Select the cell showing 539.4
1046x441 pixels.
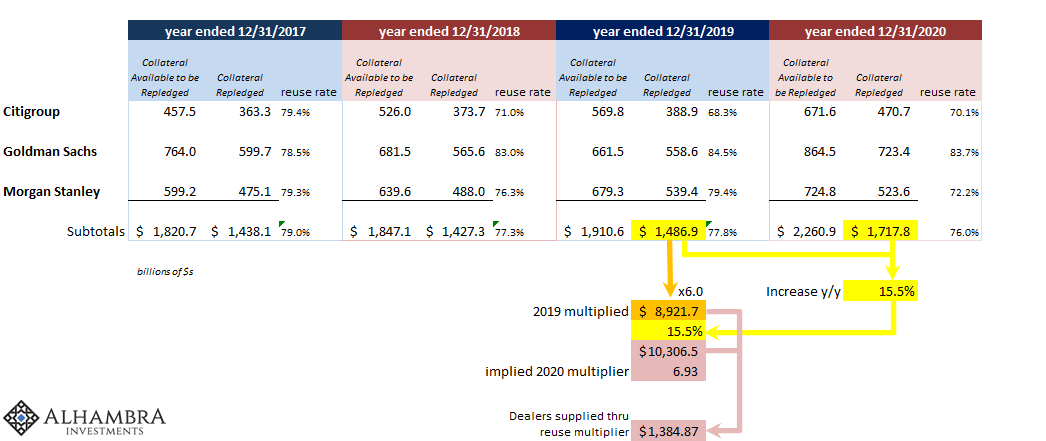[x=682, y=192]
